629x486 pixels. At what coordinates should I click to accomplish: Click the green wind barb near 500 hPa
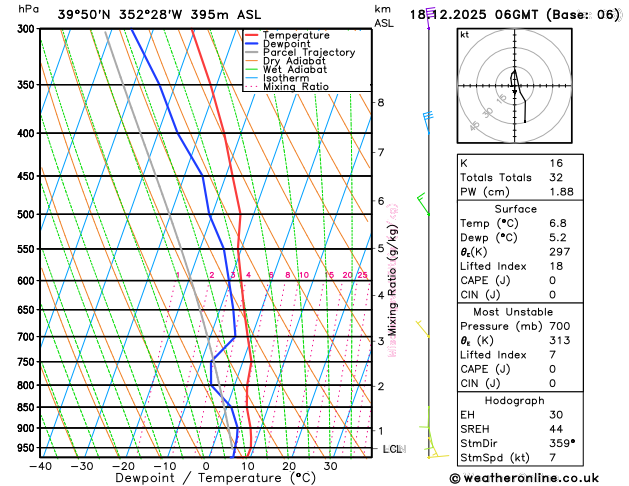[423, 204]
